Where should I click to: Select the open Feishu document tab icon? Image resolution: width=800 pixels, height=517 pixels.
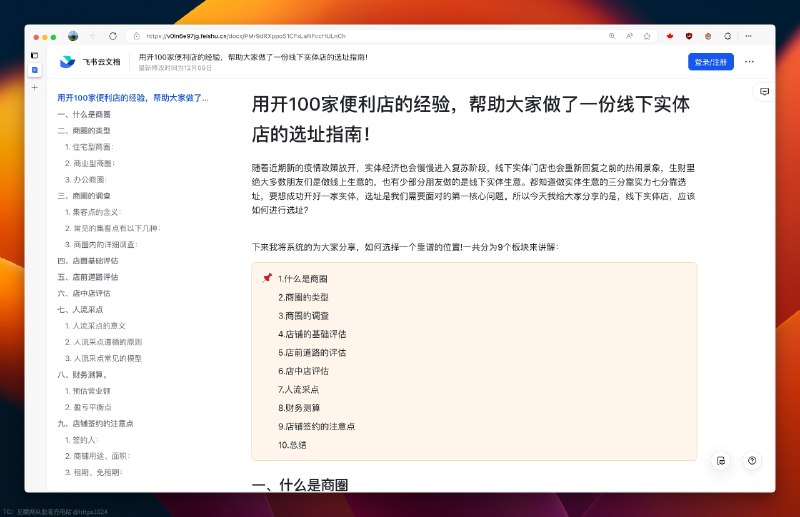[35, 70]
